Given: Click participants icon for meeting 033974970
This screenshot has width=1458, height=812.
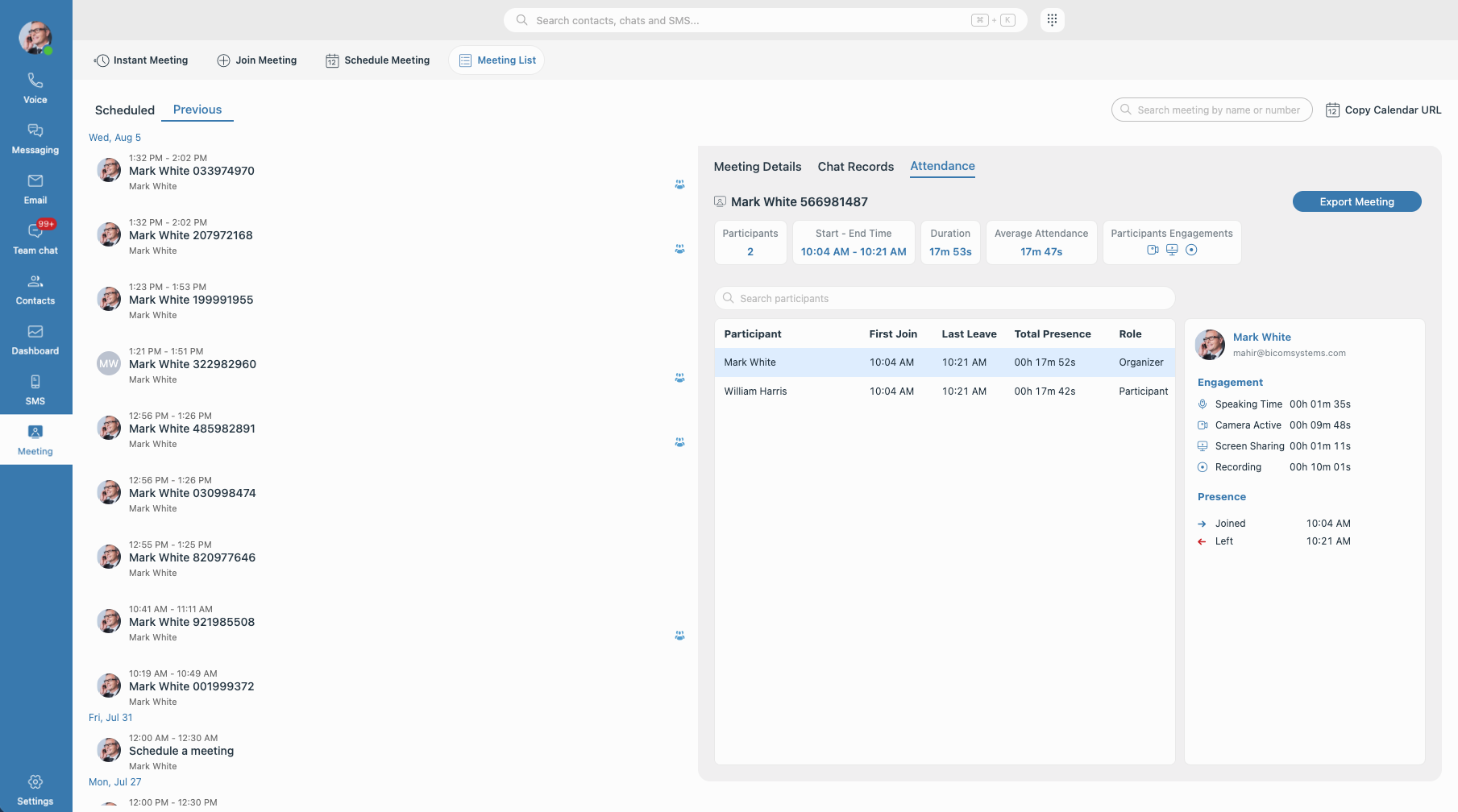Looking at the screenshot, I should tap(679, 184).
